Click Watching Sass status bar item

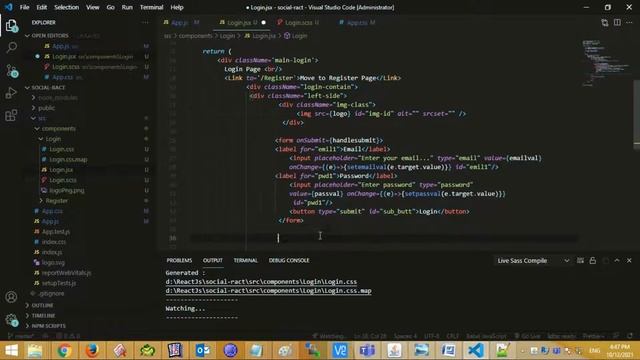click(330, 336)
